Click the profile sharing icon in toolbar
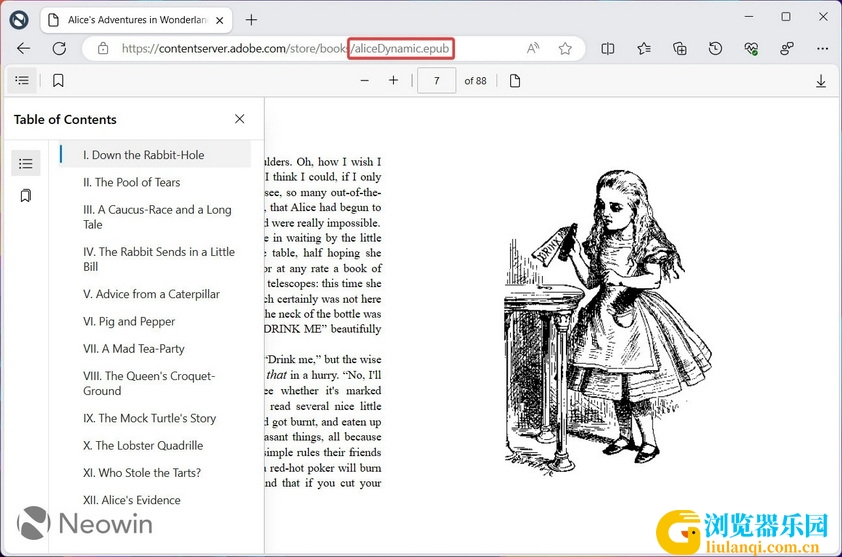The image size is (842, 557). tap(787, 49)
